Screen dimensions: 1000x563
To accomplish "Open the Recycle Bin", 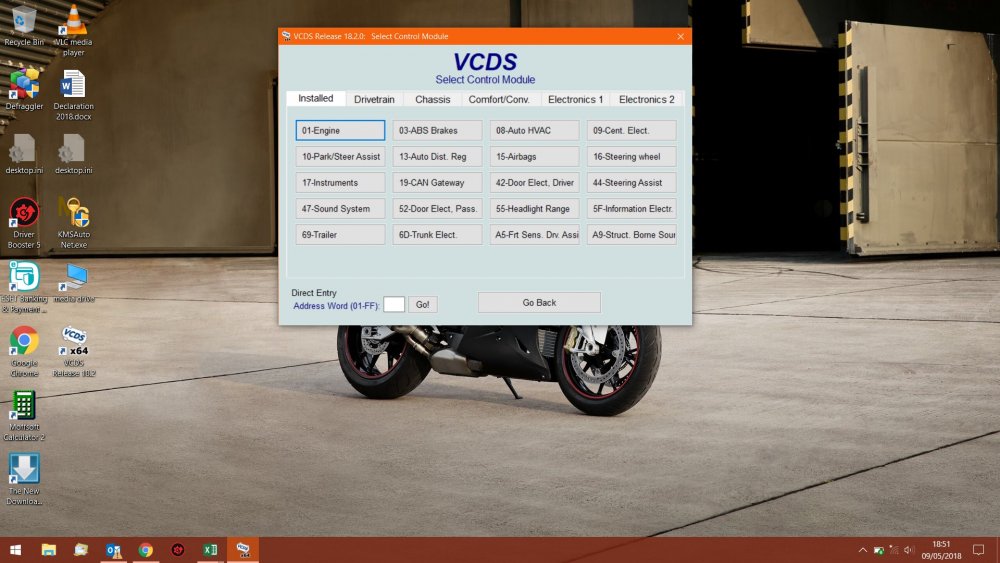I will (24, 26).
